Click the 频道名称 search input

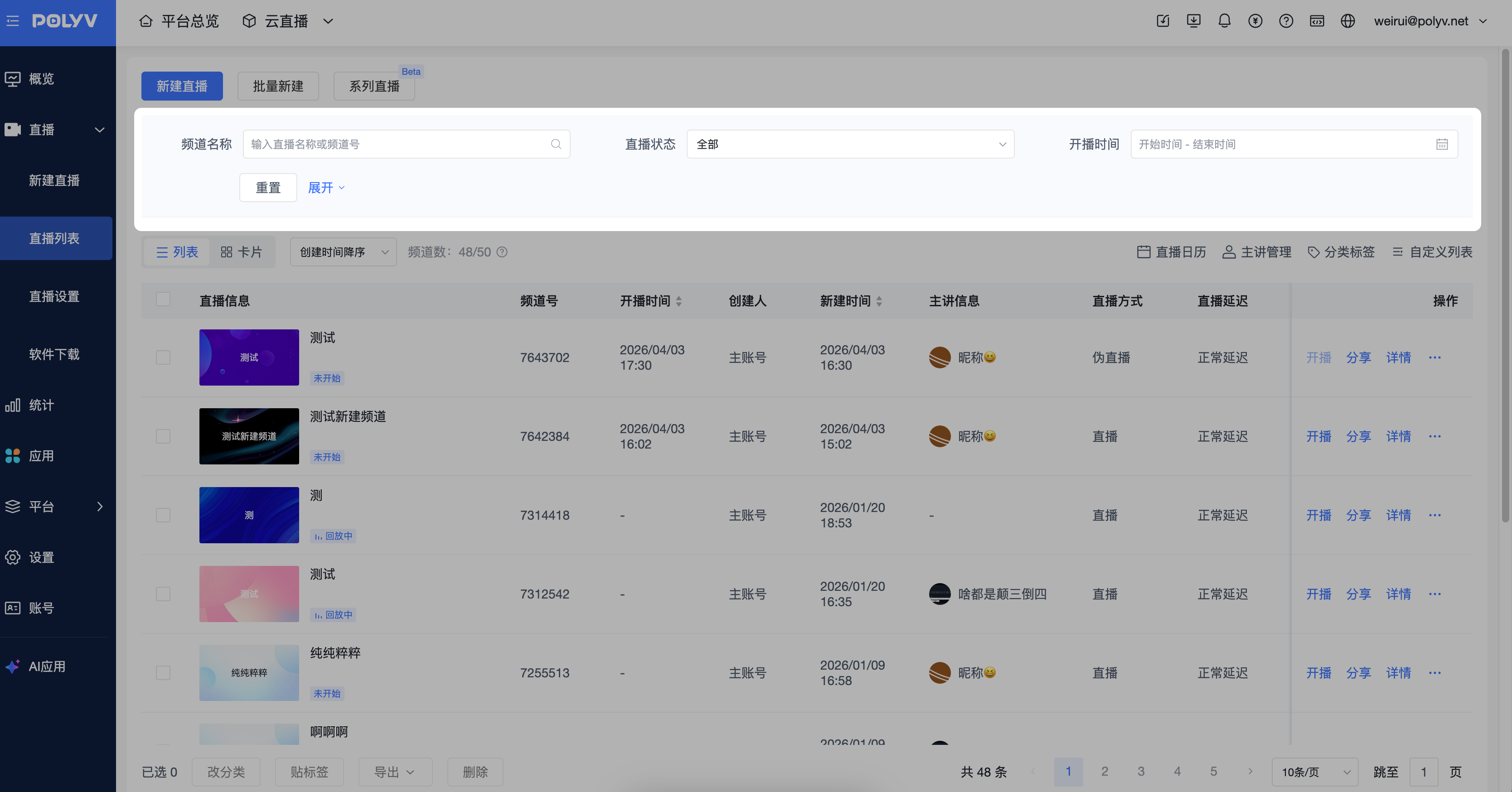pos(406,145)
